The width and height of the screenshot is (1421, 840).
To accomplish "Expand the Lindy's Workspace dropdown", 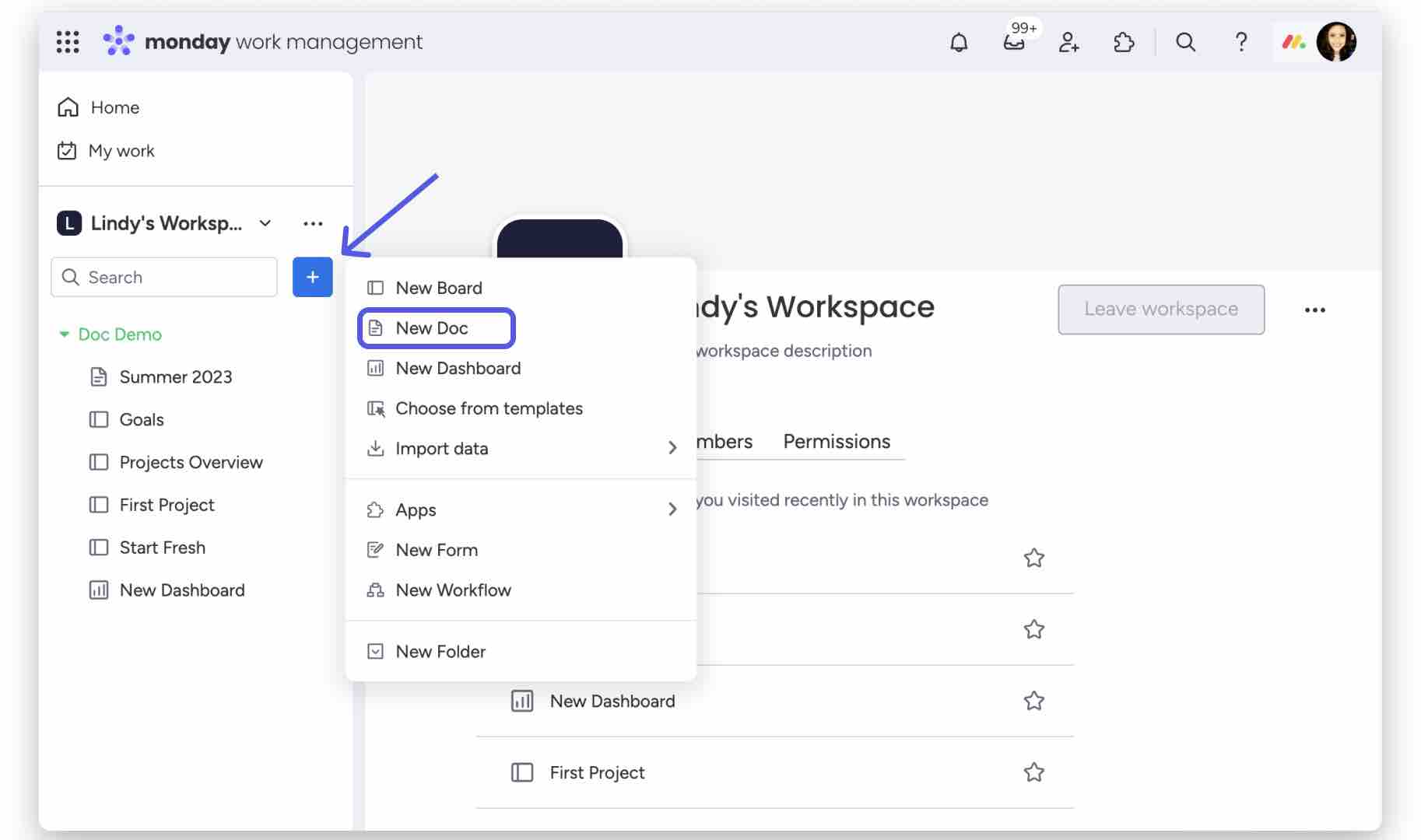I will [x=265, y=223].
